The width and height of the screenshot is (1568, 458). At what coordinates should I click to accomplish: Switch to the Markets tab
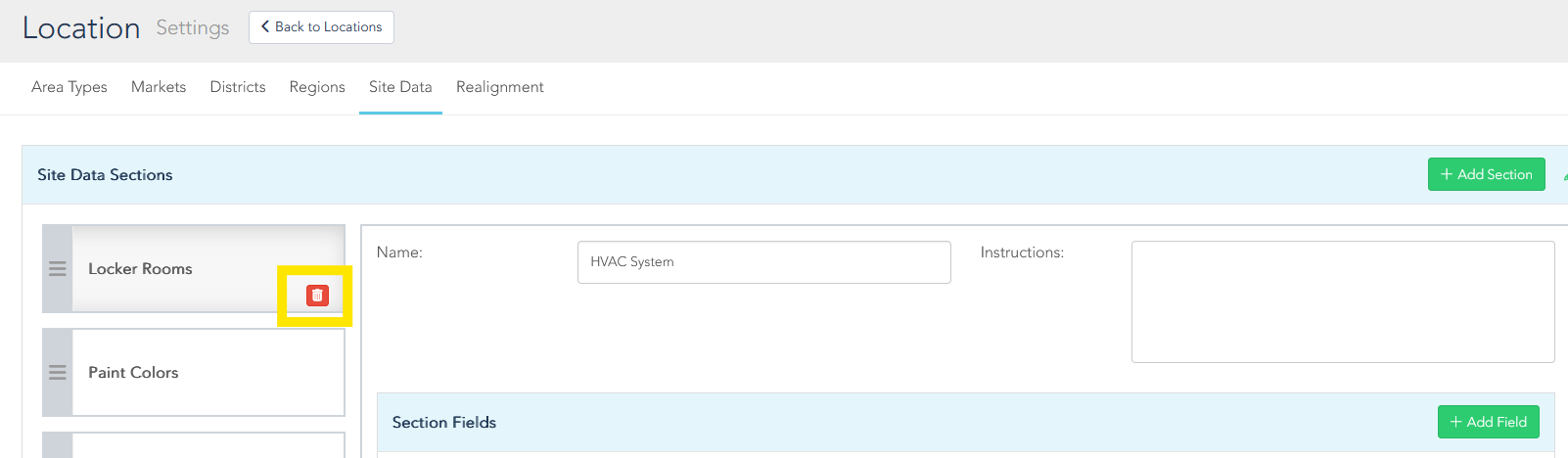[159, 87]
